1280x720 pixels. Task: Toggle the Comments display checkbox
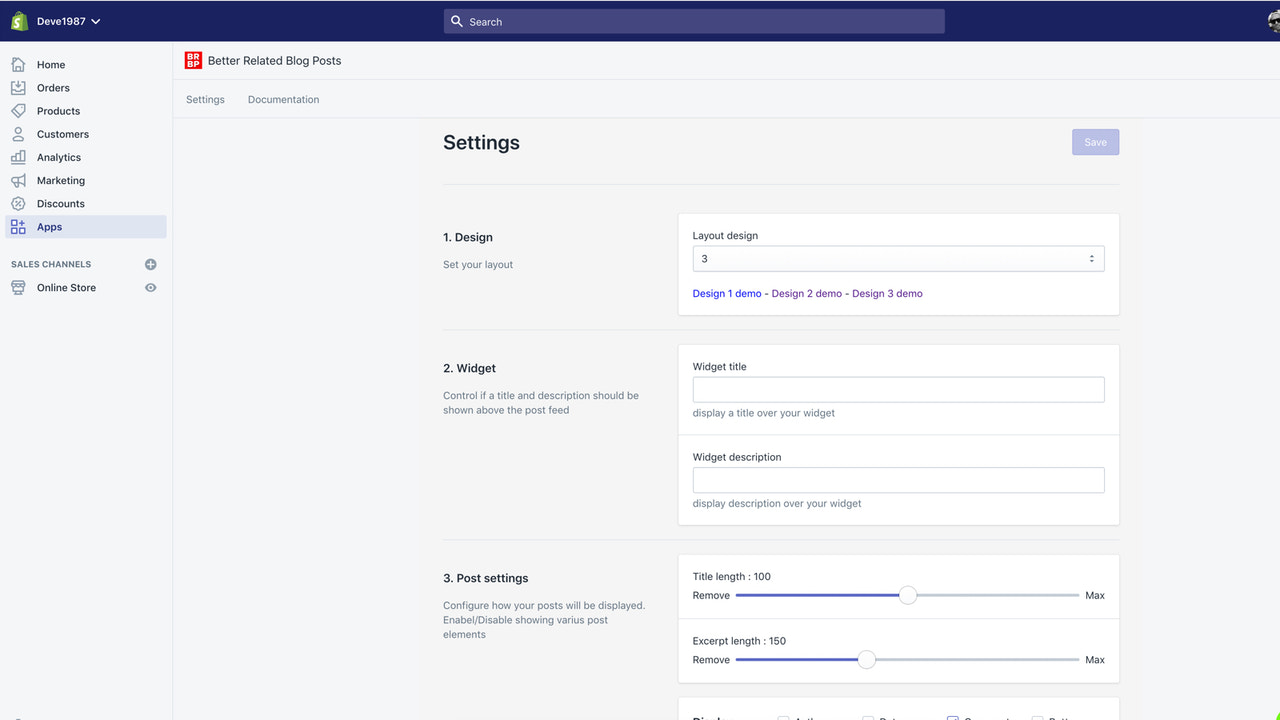pyautogui.click(x=952, y=718)
